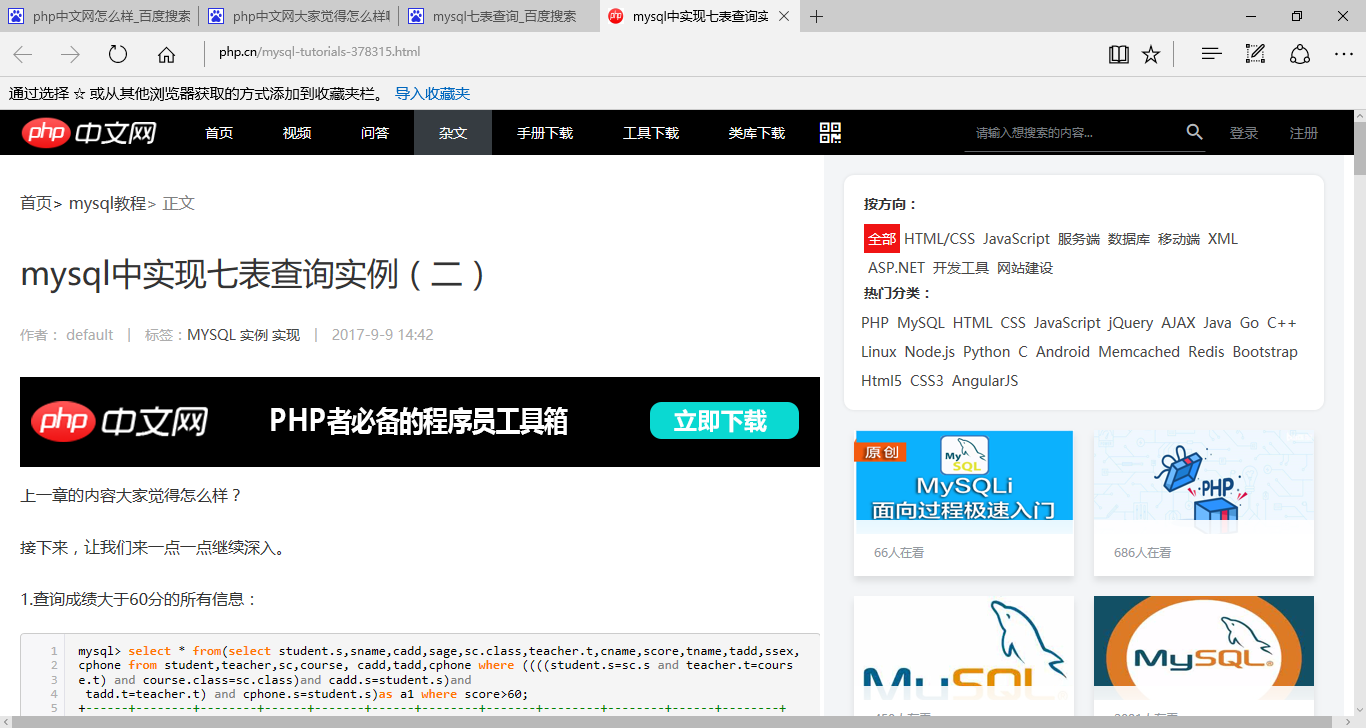Open the browser home page
The height and width of the screenshot is (728, 1366).
166,54
